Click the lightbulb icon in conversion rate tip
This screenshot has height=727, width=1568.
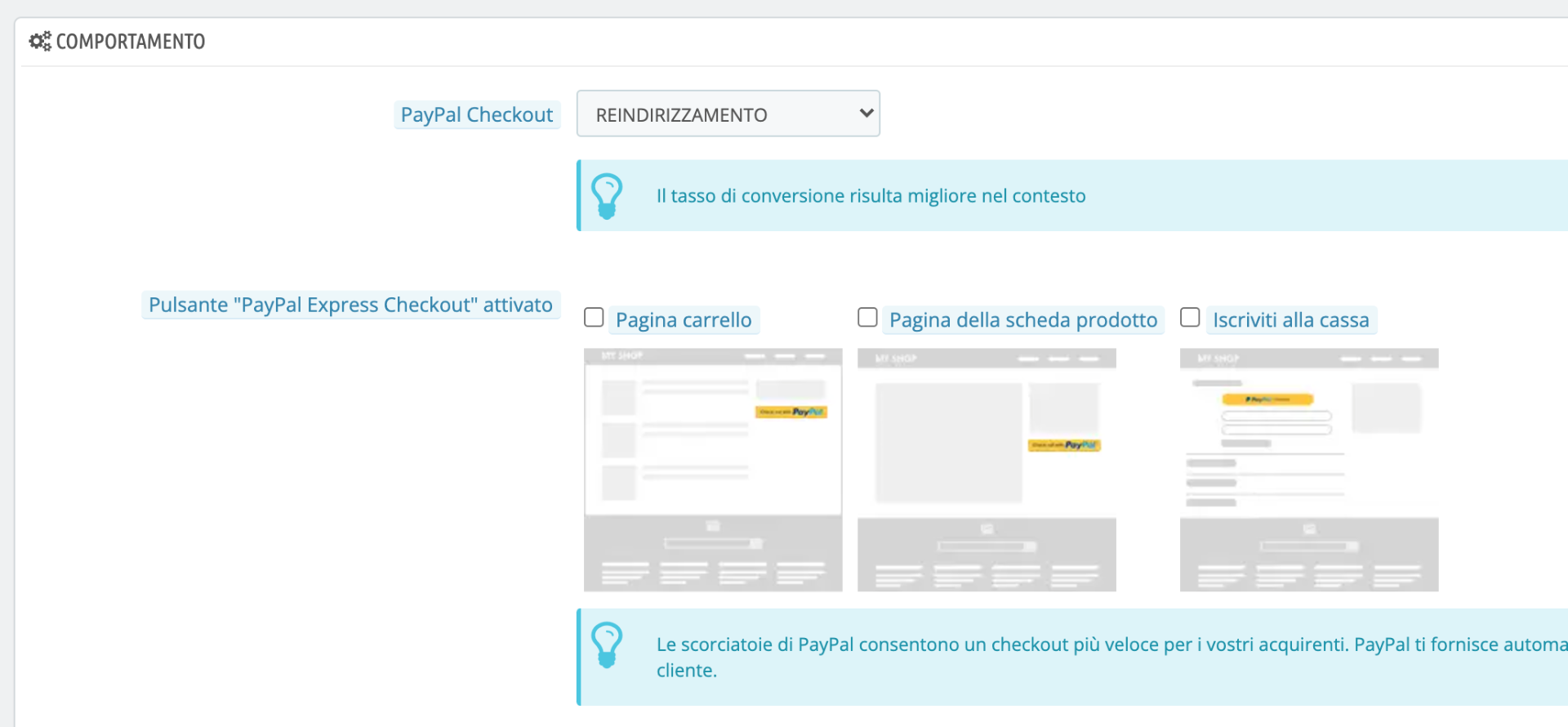(607, 196)
